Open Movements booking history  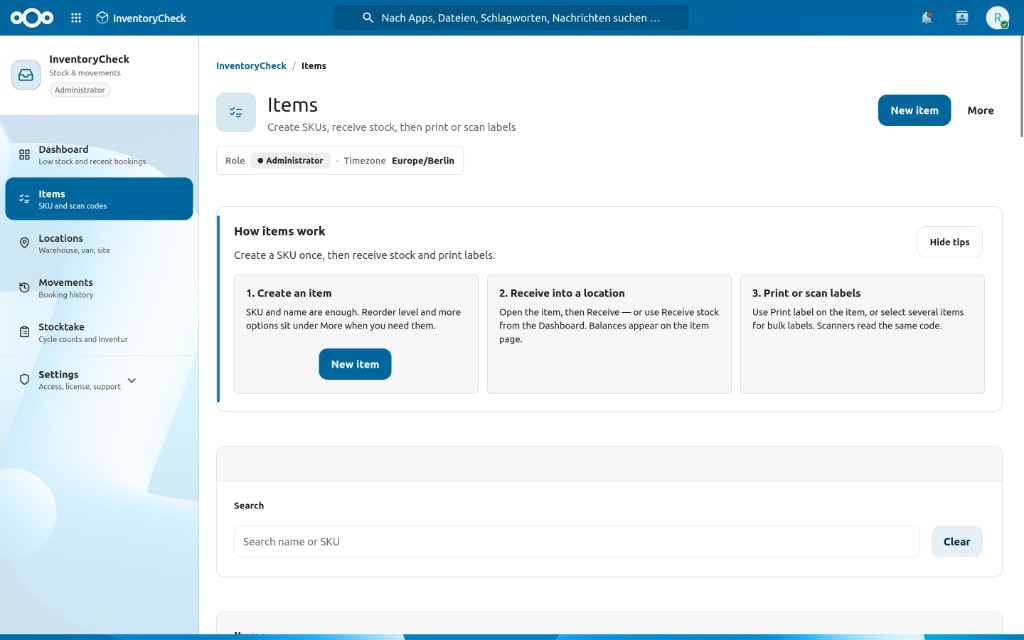(99, 287)
